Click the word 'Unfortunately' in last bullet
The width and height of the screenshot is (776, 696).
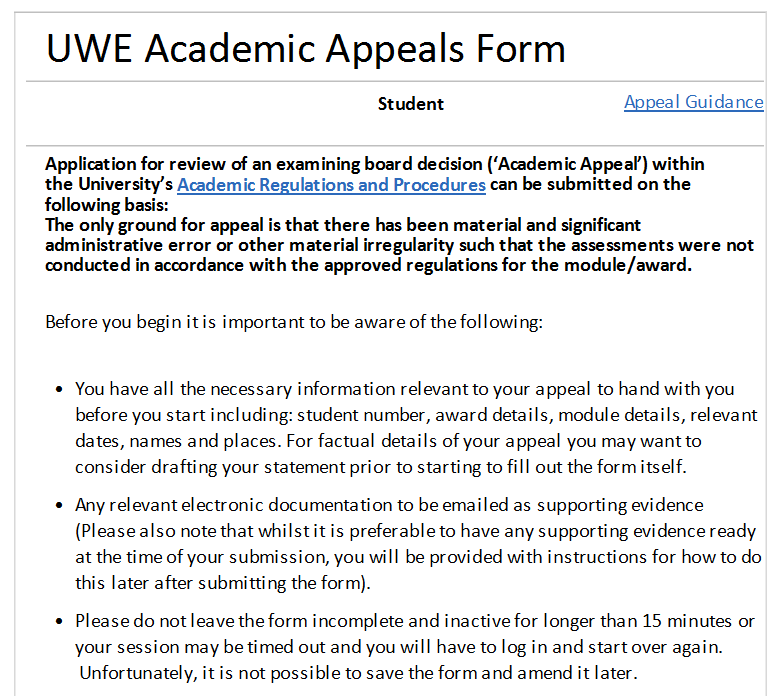coord(129,673)
